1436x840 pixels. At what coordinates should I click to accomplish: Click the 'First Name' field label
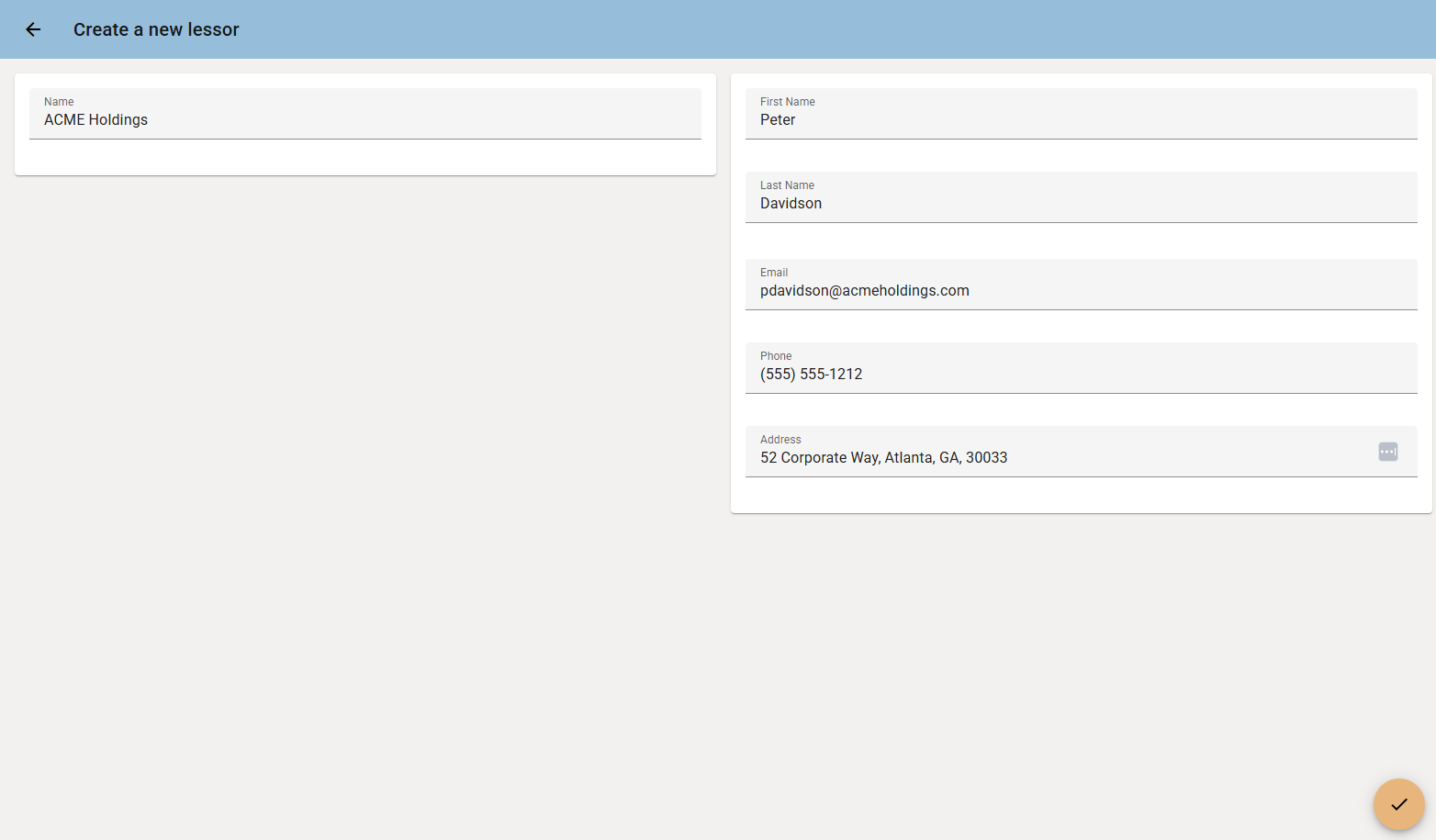(788, 102)
